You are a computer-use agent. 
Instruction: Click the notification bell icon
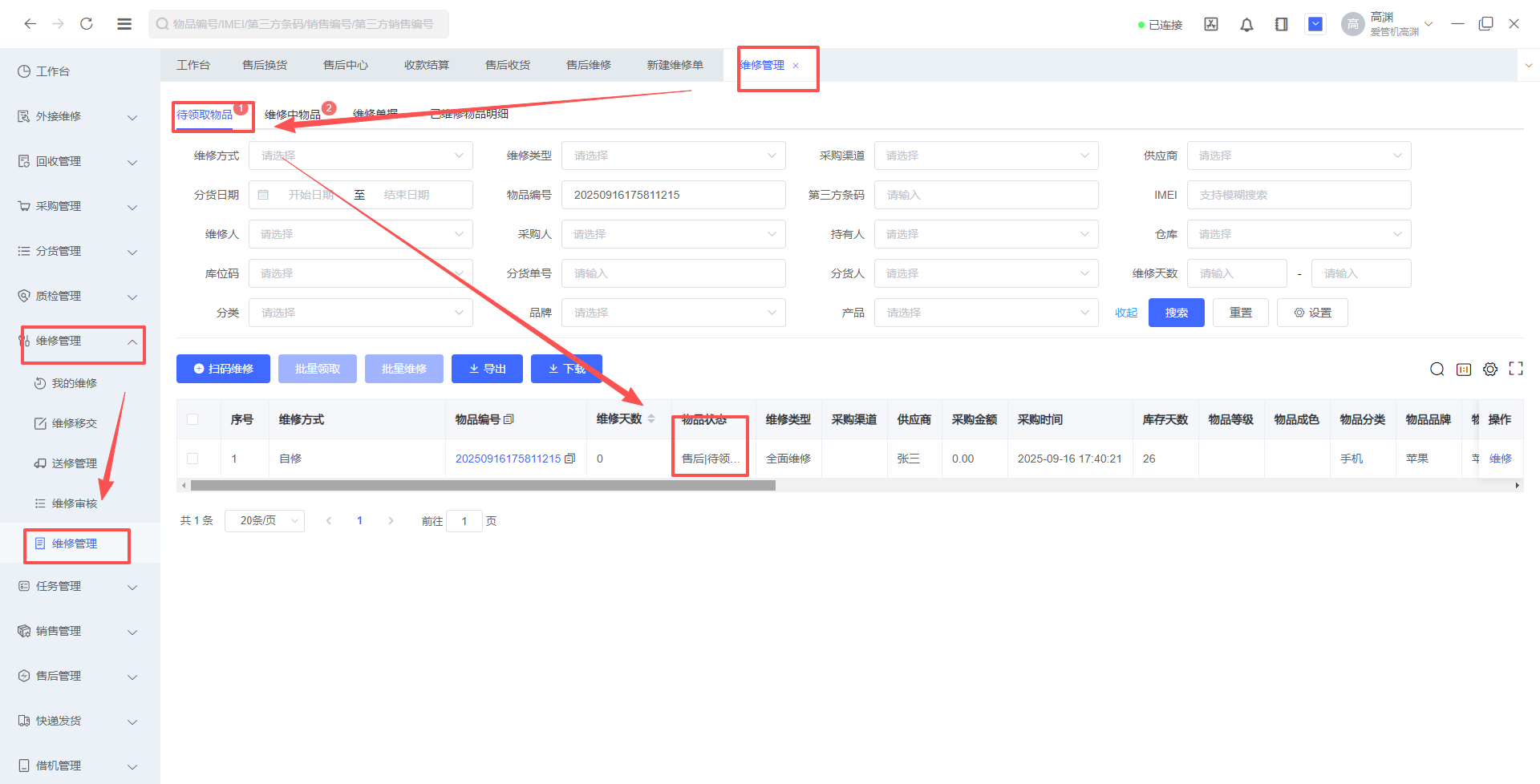(1246, 25)
